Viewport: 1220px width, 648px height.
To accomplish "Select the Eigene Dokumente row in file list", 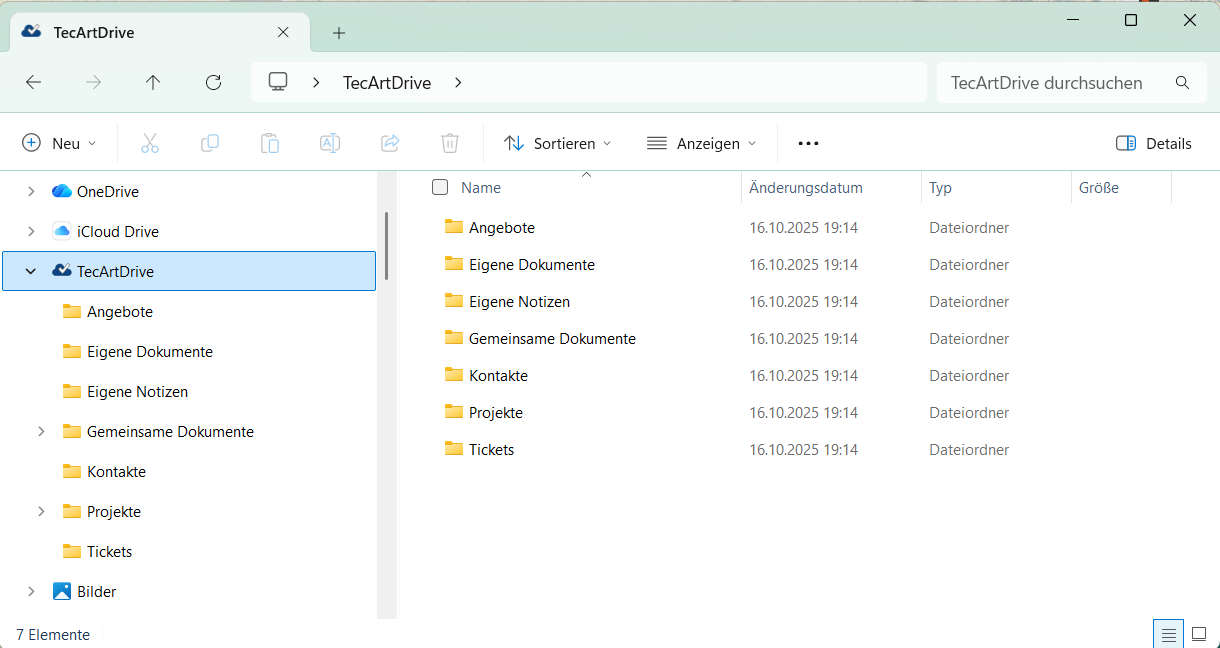I will 800,264.
